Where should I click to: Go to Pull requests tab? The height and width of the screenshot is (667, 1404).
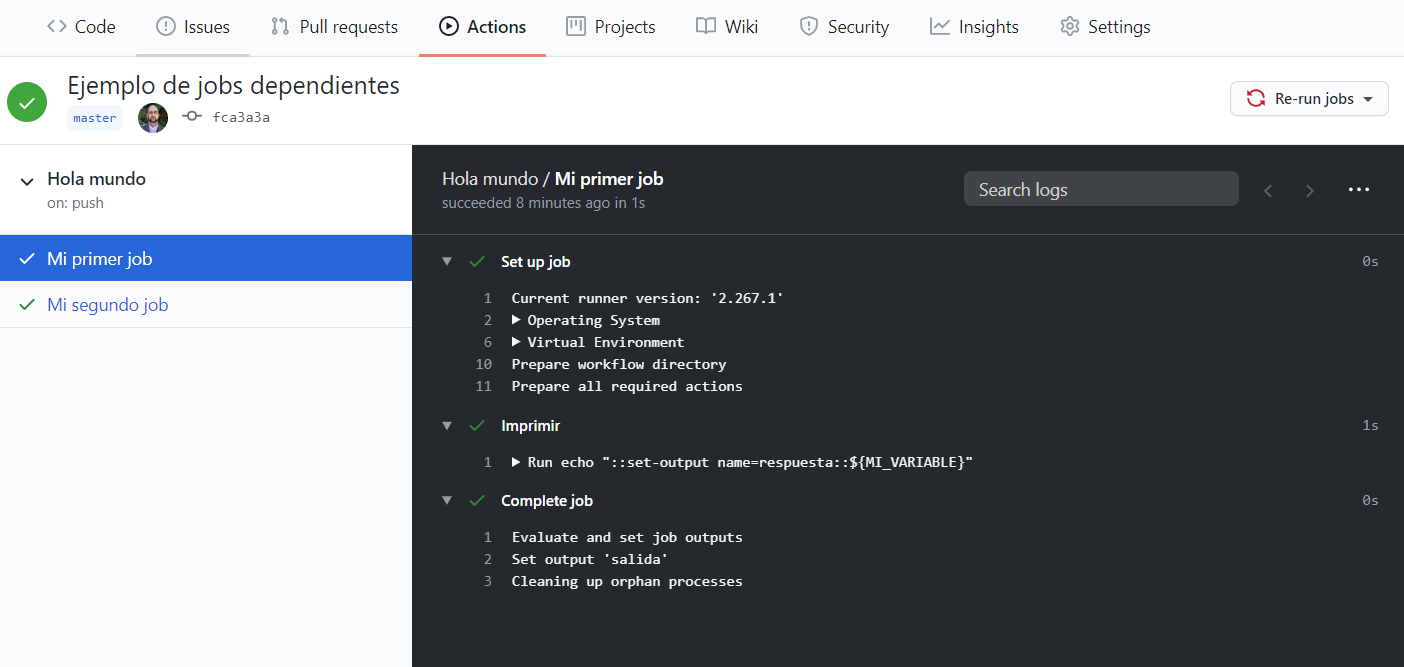click(x=334, y=27)
